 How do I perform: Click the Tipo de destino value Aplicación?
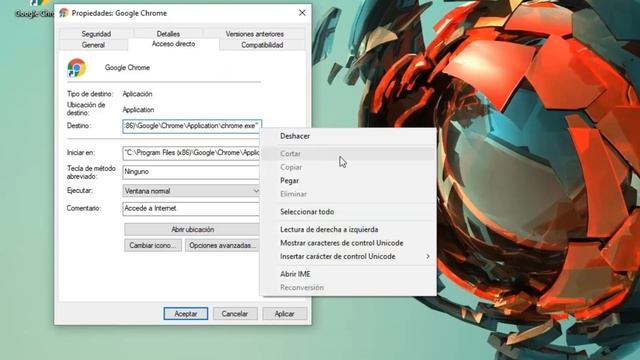point(138,94)
